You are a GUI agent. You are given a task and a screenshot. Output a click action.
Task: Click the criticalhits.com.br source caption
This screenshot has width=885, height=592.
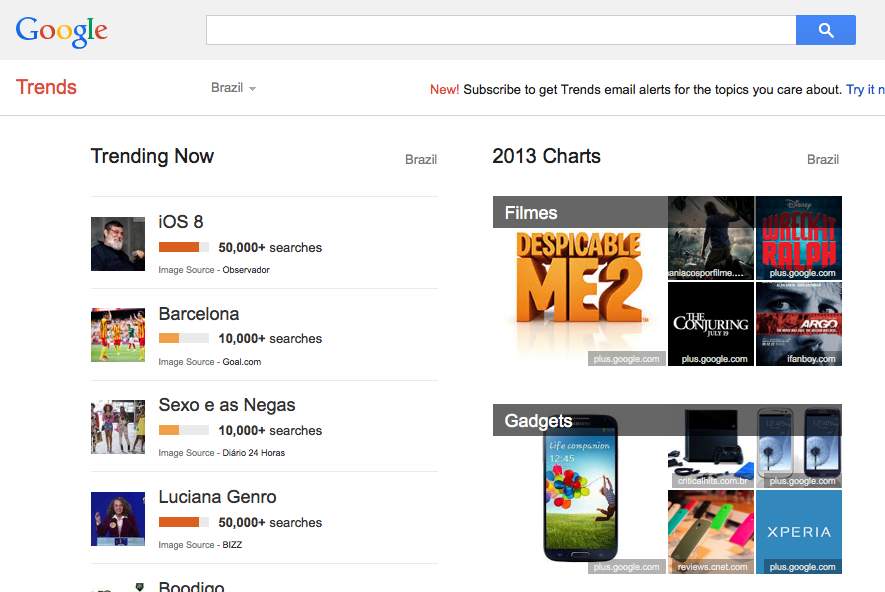click(712, 481)
